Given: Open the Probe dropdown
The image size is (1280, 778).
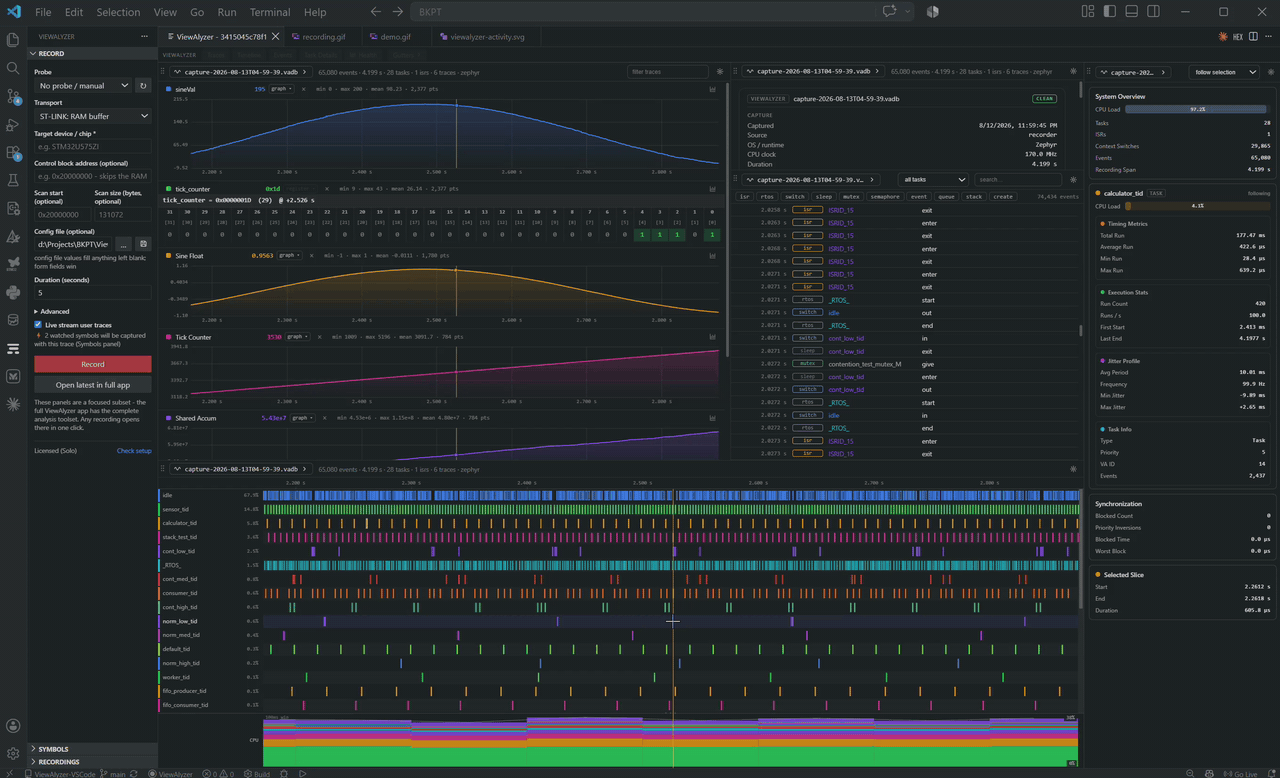Looking at the screenshot, I should coord(83,86).
